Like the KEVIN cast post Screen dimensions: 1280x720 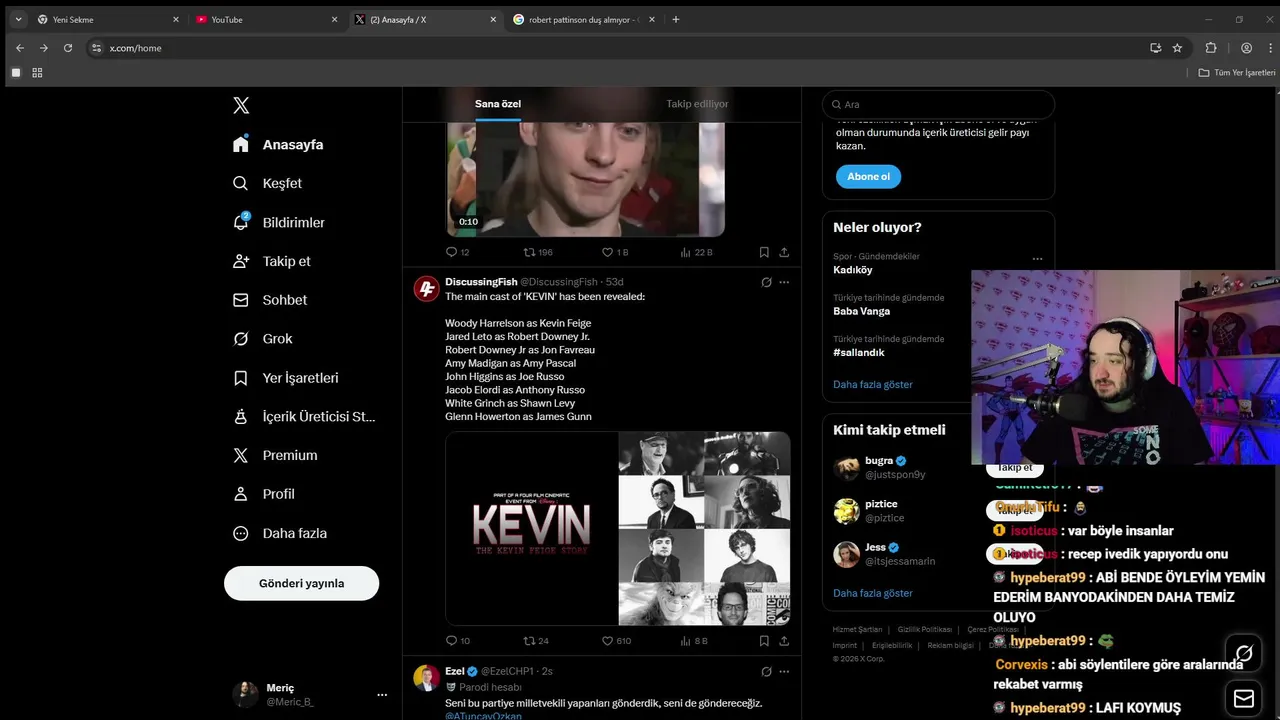coord(616,640)
